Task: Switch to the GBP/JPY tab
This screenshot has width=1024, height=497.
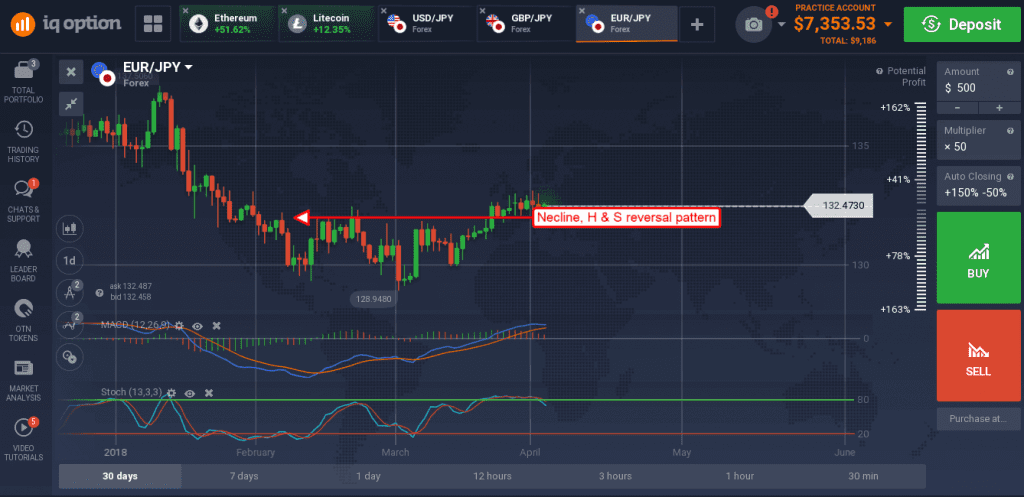Action: coord(525,24)
